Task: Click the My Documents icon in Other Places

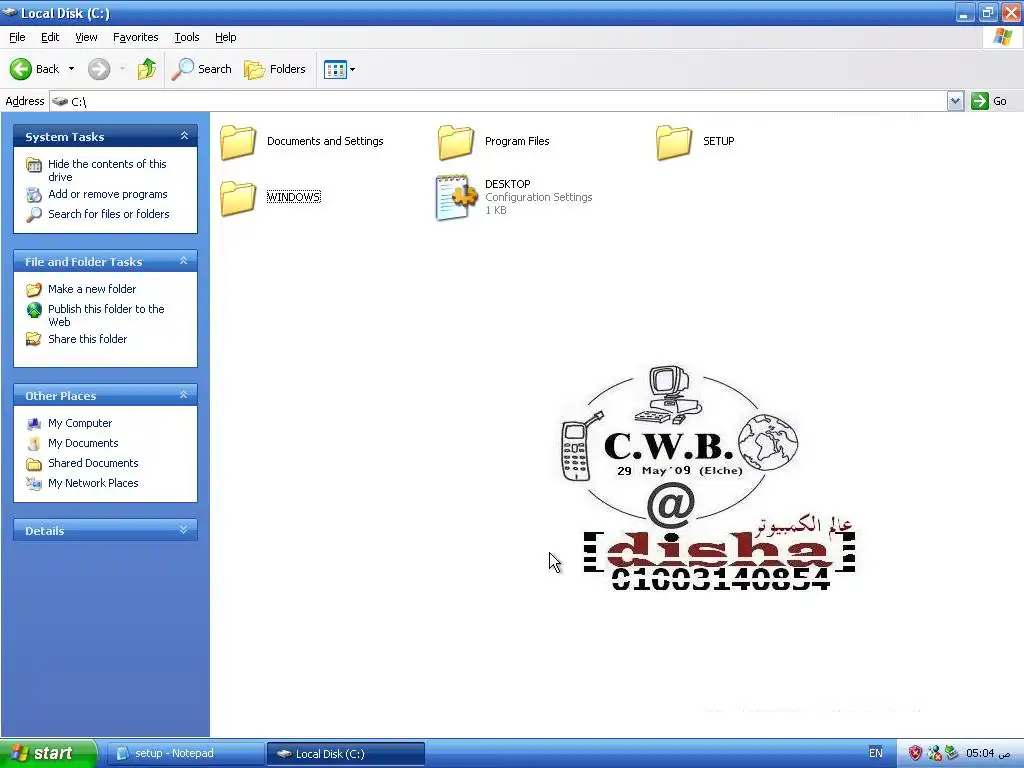Action: tap(34, 443)
